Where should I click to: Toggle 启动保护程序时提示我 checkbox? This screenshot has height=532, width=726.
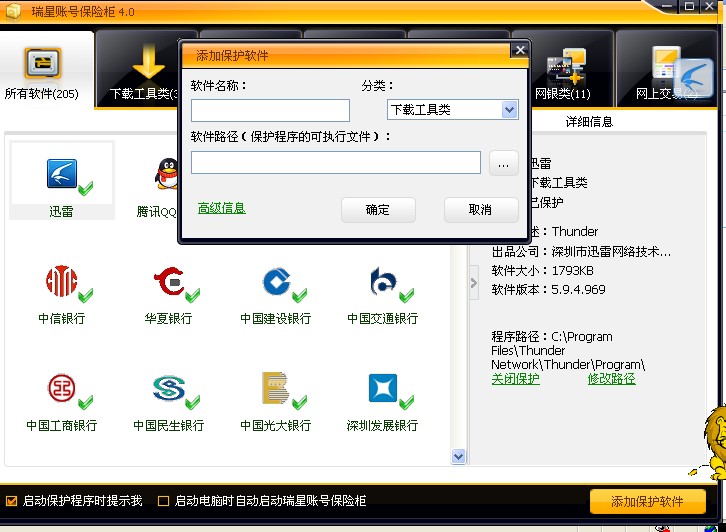(x=12, y=501)
